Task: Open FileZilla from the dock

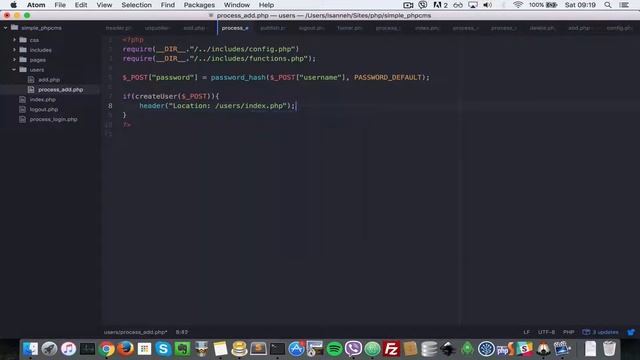Action: tap(391, 349)
